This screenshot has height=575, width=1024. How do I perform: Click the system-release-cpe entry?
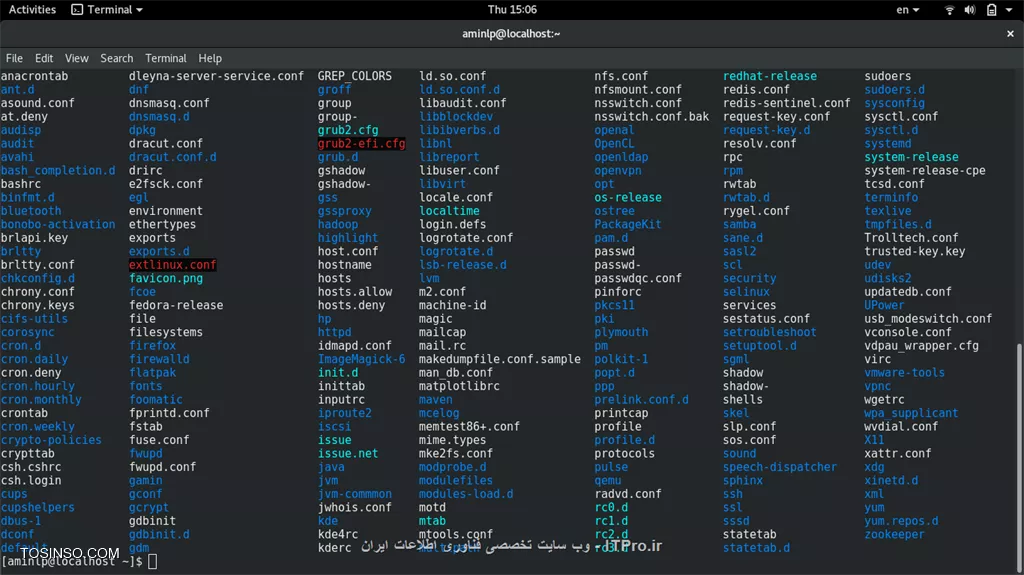click(925, 171)
